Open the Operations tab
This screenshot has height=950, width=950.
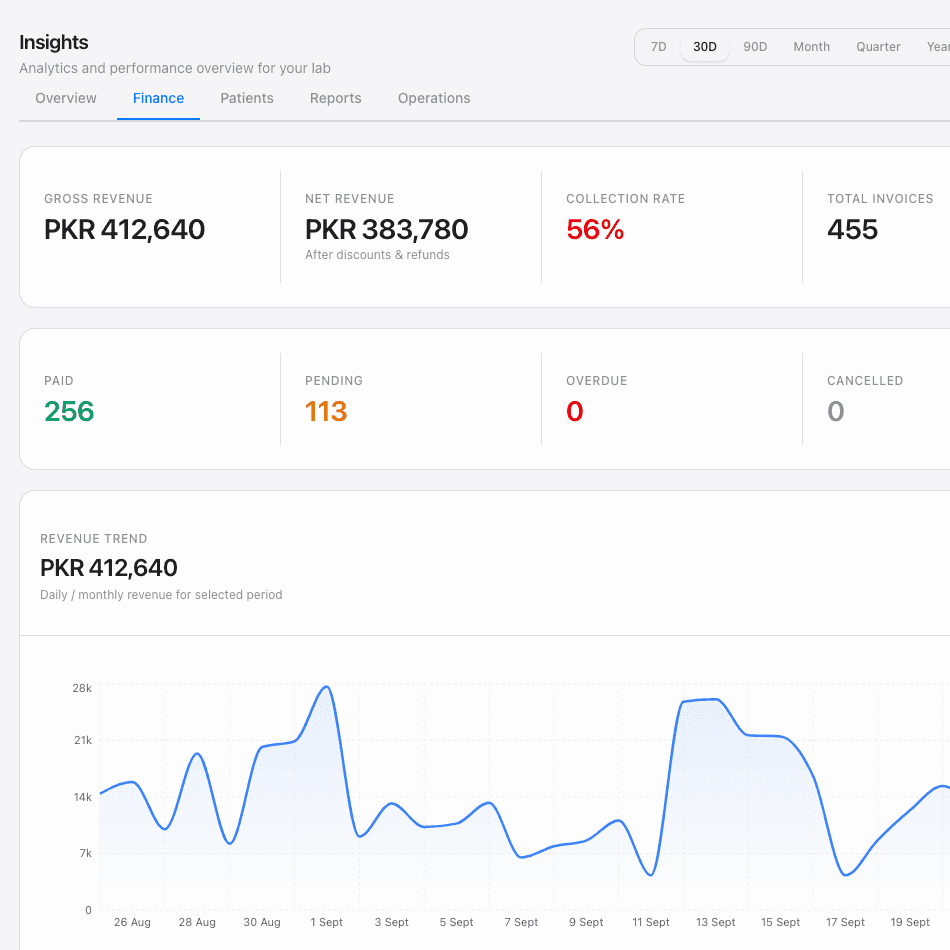coord(434,98)
